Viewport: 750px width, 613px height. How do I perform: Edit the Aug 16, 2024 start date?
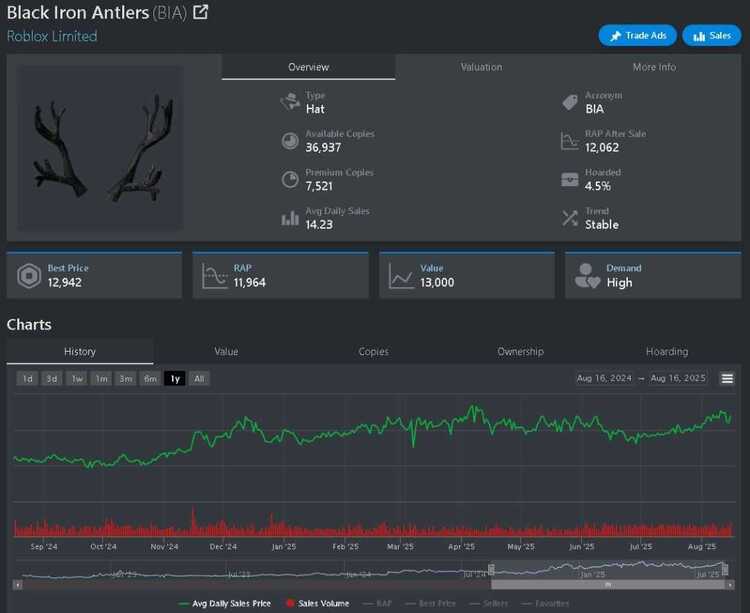[604, 378]
